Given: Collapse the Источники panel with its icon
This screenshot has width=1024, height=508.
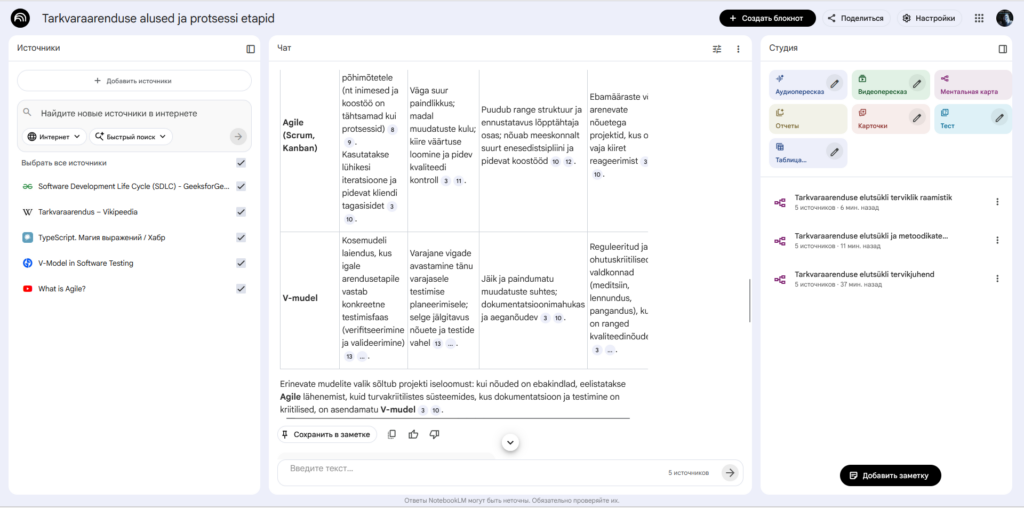Looking at the screenshot, I should click(x=251, y=48).
